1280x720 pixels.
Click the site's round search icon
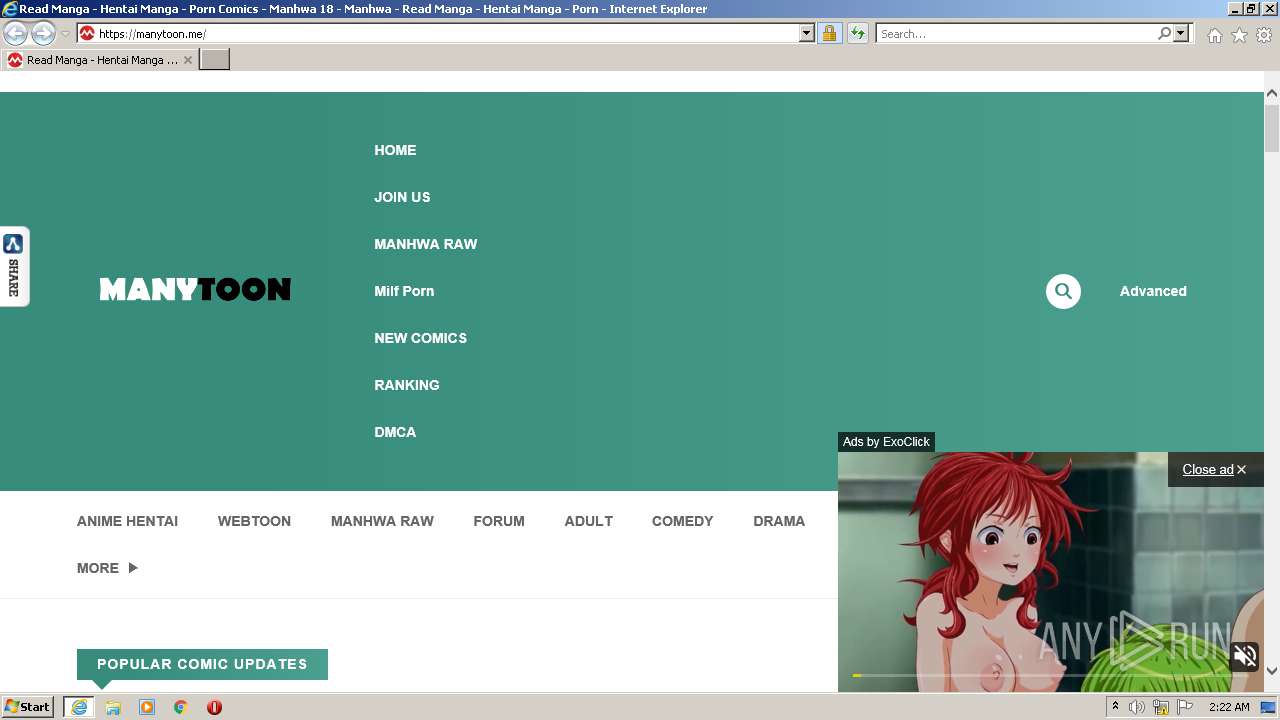(1063, 291)
